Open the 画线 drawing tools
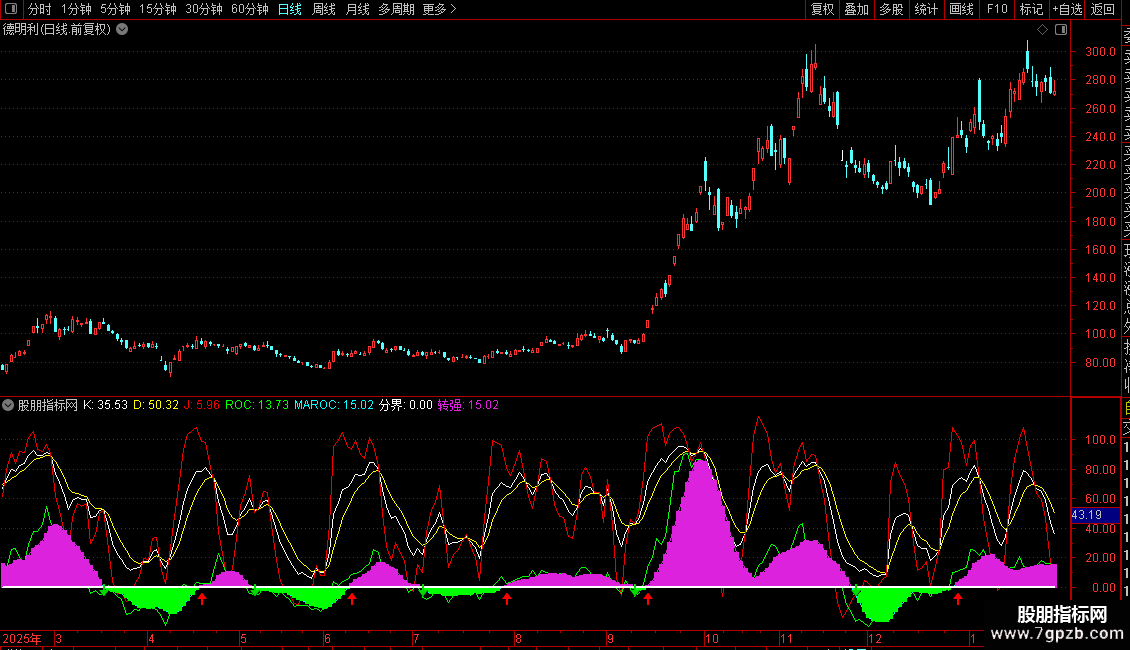 click(x=961, y=9)
